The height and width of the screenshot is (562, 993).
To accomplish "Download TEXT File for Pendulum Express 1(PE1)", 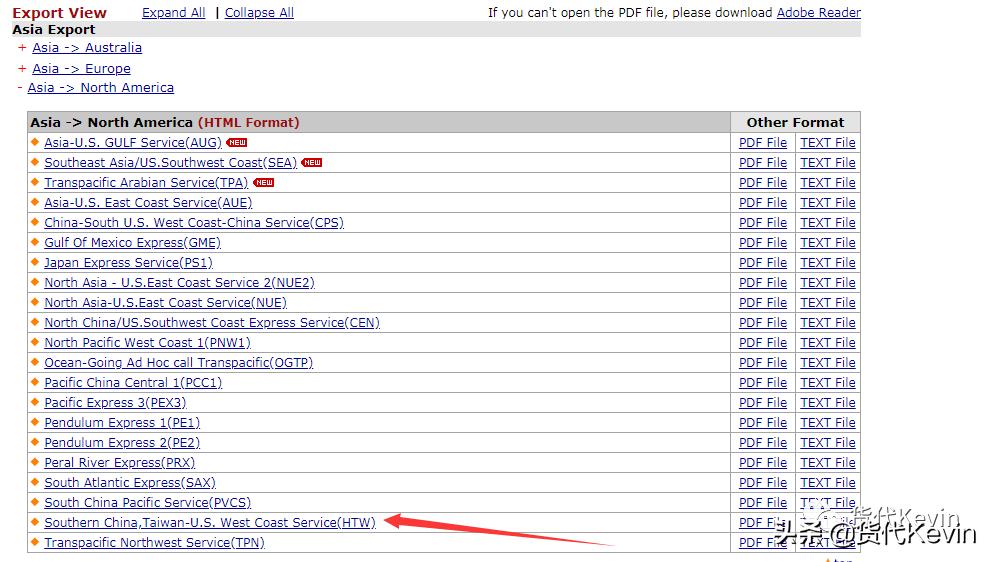I will [828, 423].
